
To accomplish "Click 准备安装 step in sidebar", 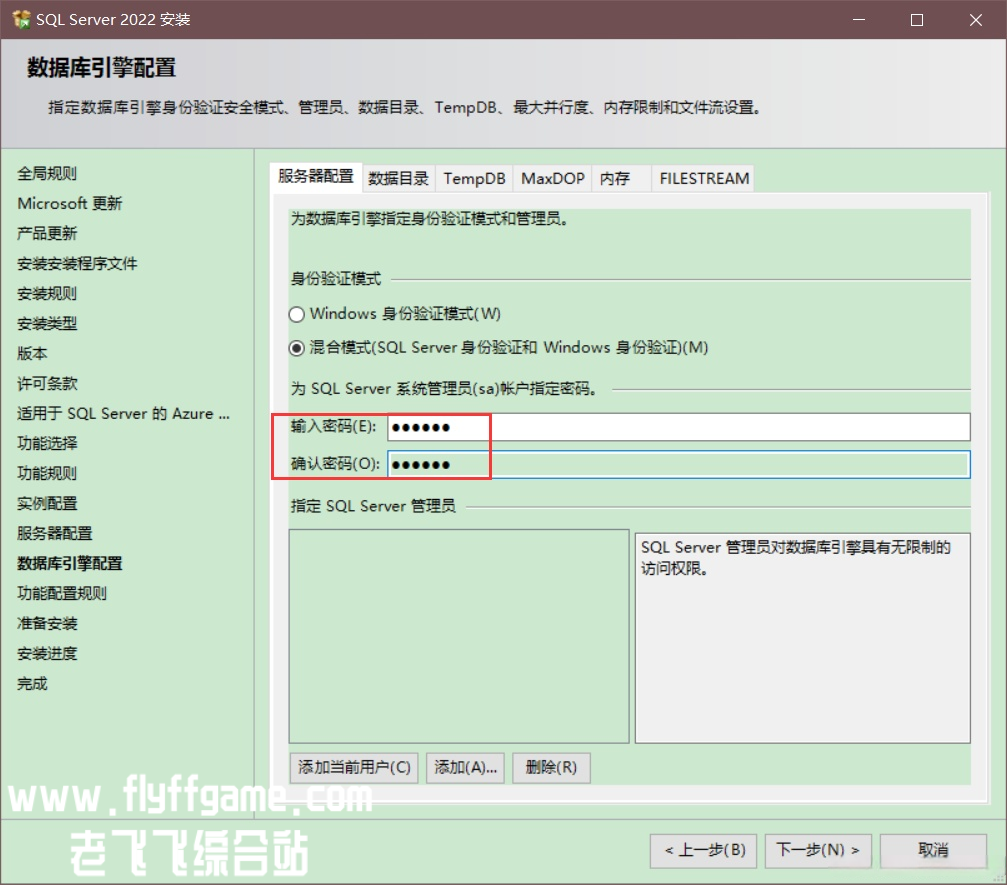I will pyautogui.click(x=47, y=624).
